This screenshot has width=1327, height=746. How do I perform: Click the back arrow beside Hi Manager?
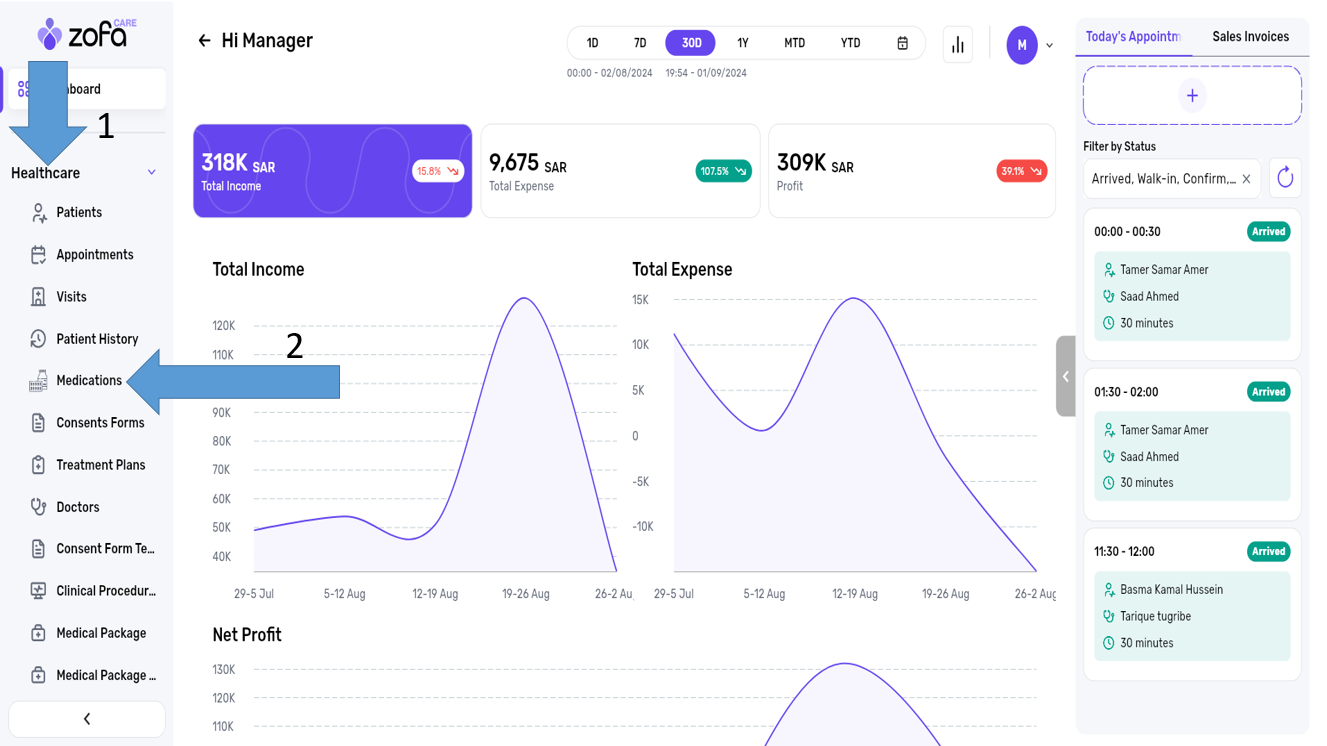(x=204, y=41)
